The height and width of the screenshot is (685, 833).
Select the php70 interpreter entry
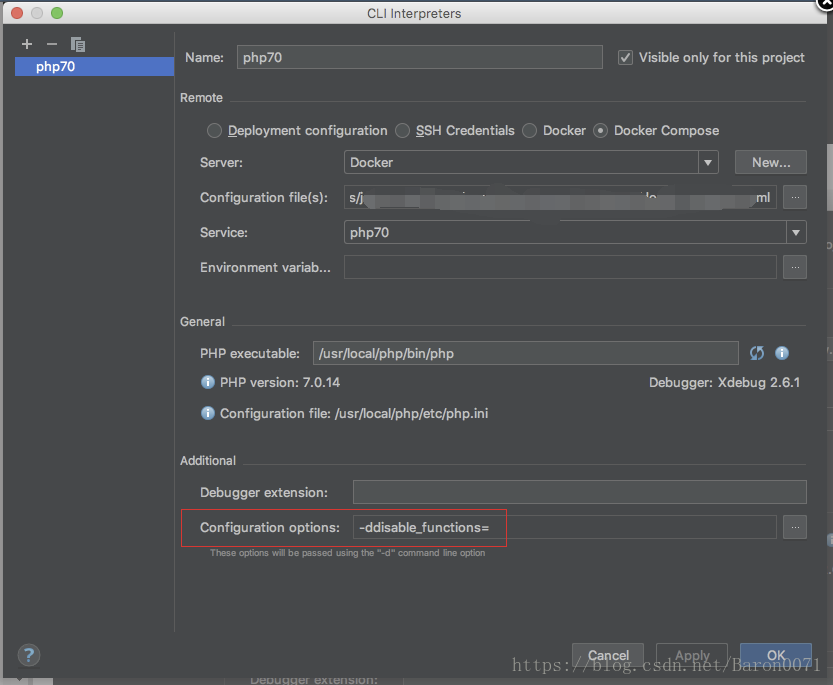click(94, 66)
